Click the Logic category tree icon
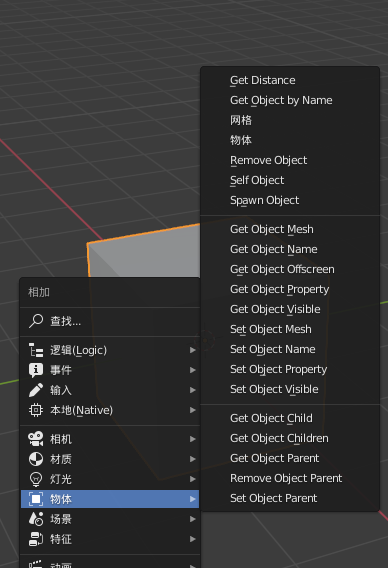The image size is (388, 568). (x=36, y=350)
